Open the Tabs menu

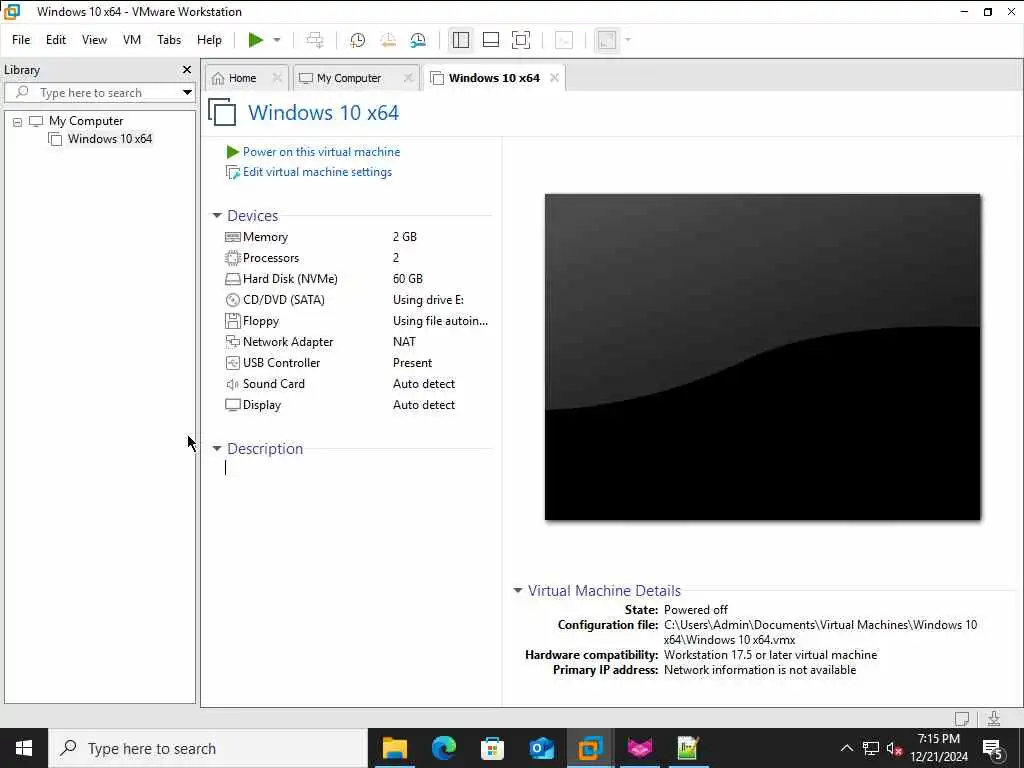(169, 40)
